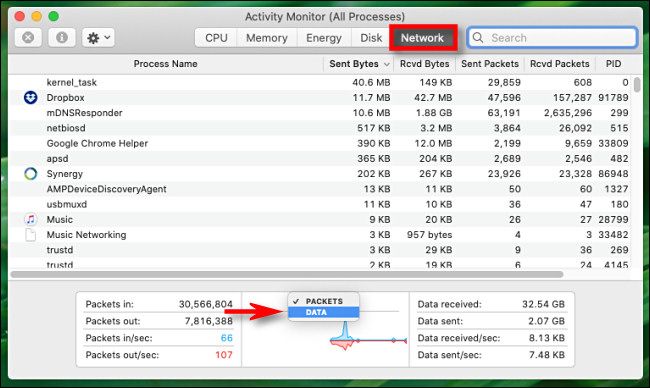Sort by Sent Bytes column header
This screenshot has height=388, width=650.
pos(358,64)
